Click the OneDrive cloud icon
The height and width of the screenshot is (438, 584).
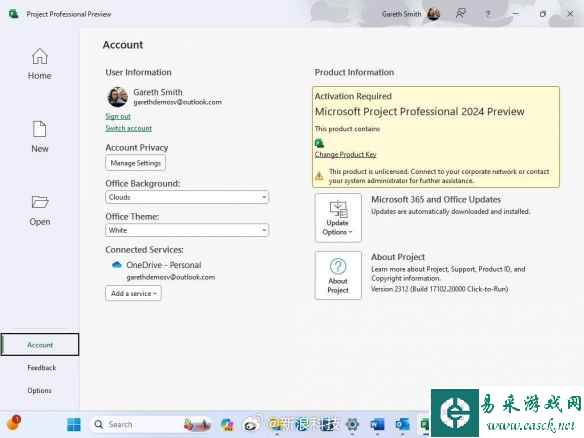(117, 265)
